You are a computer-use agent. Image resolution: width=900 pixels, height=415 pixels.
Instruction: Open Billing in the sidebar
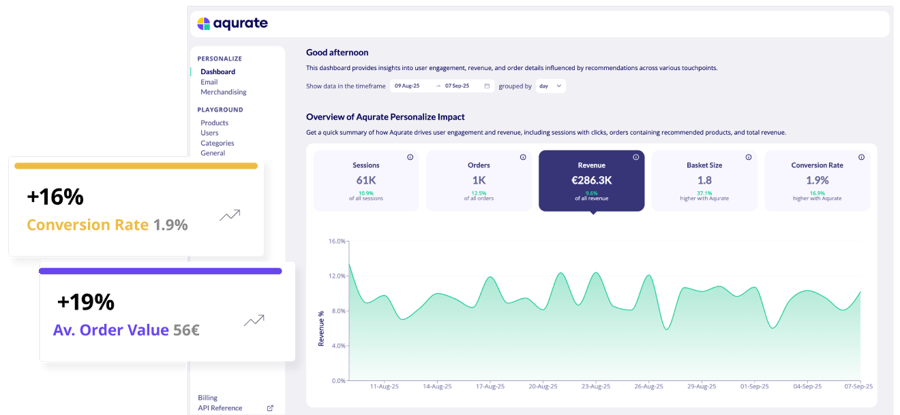[207, 398]
